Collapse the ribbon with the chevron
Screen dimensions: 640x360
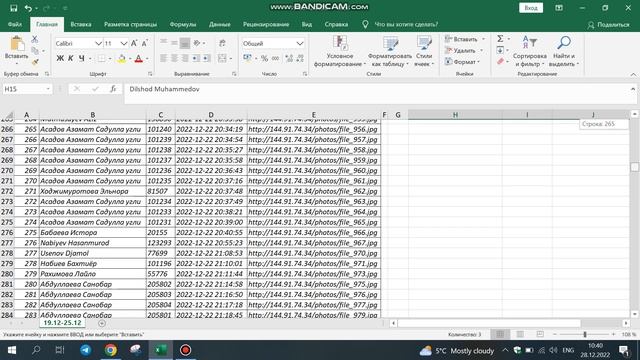click(x=633, y=74)
